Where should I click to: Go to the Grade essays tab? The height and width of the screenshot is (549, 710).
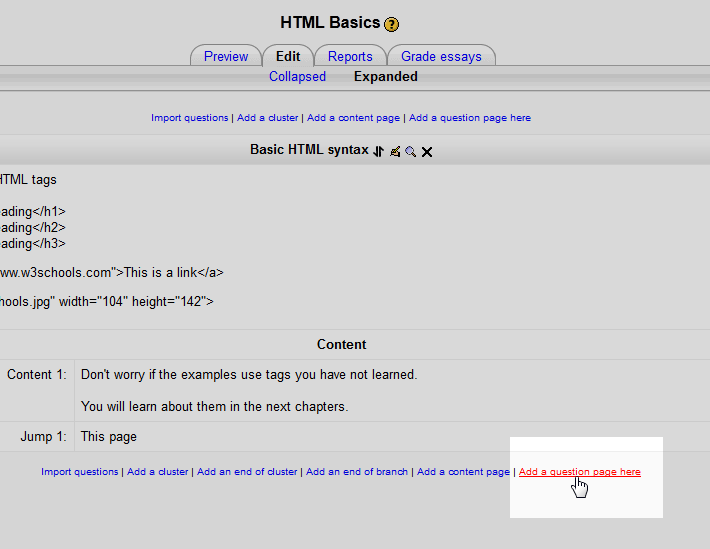(441, 56)
